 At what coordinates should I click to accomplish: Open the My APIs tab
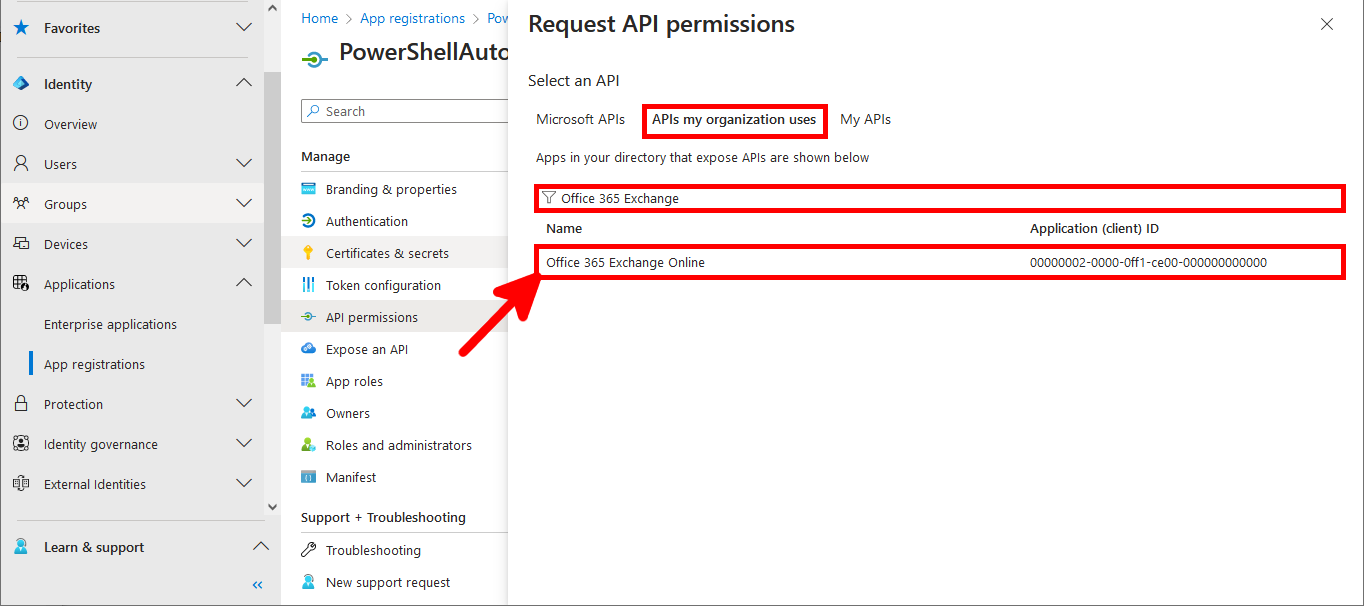pyautogui.click(x=864, y=119)
